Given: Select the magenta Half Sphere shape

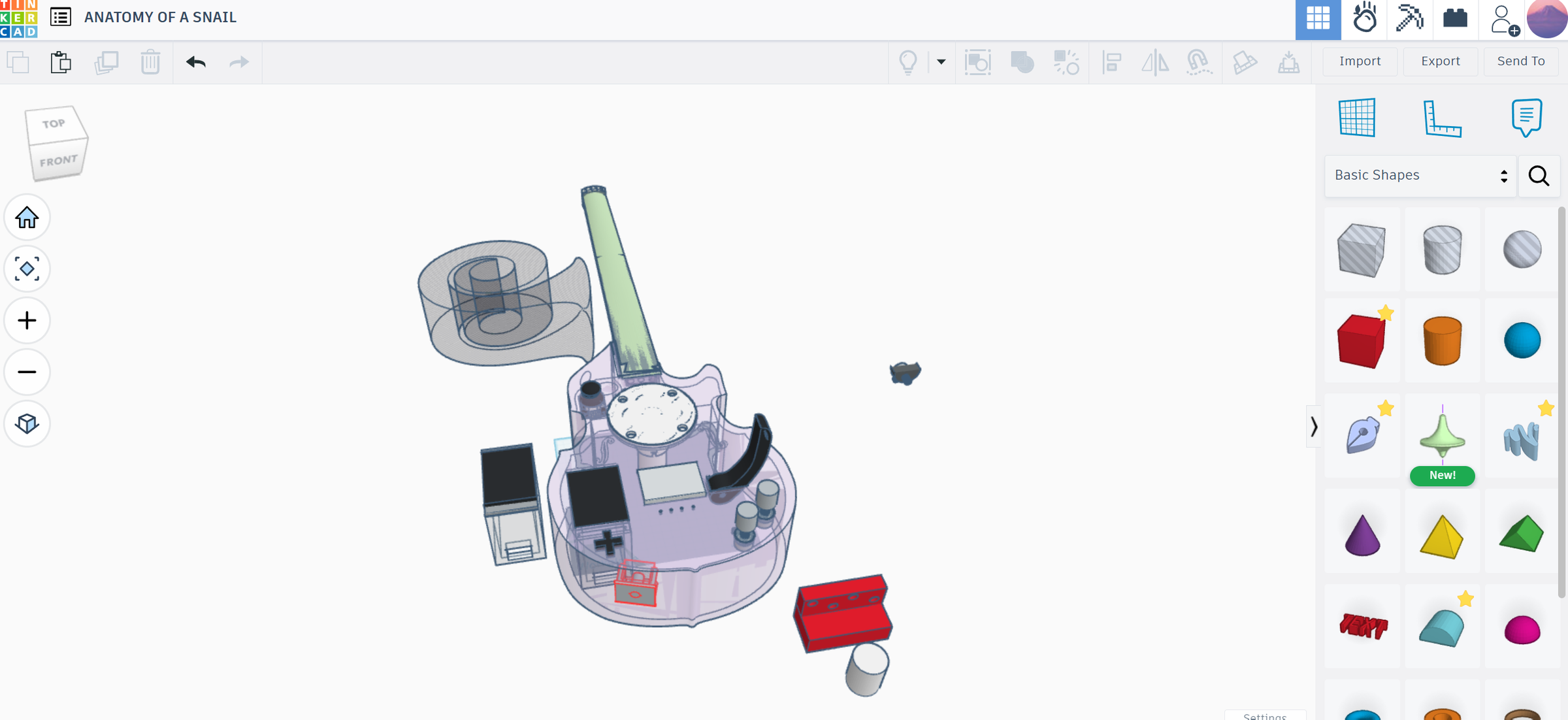Looking at the screenshot, I should (x=1522, y=627).
